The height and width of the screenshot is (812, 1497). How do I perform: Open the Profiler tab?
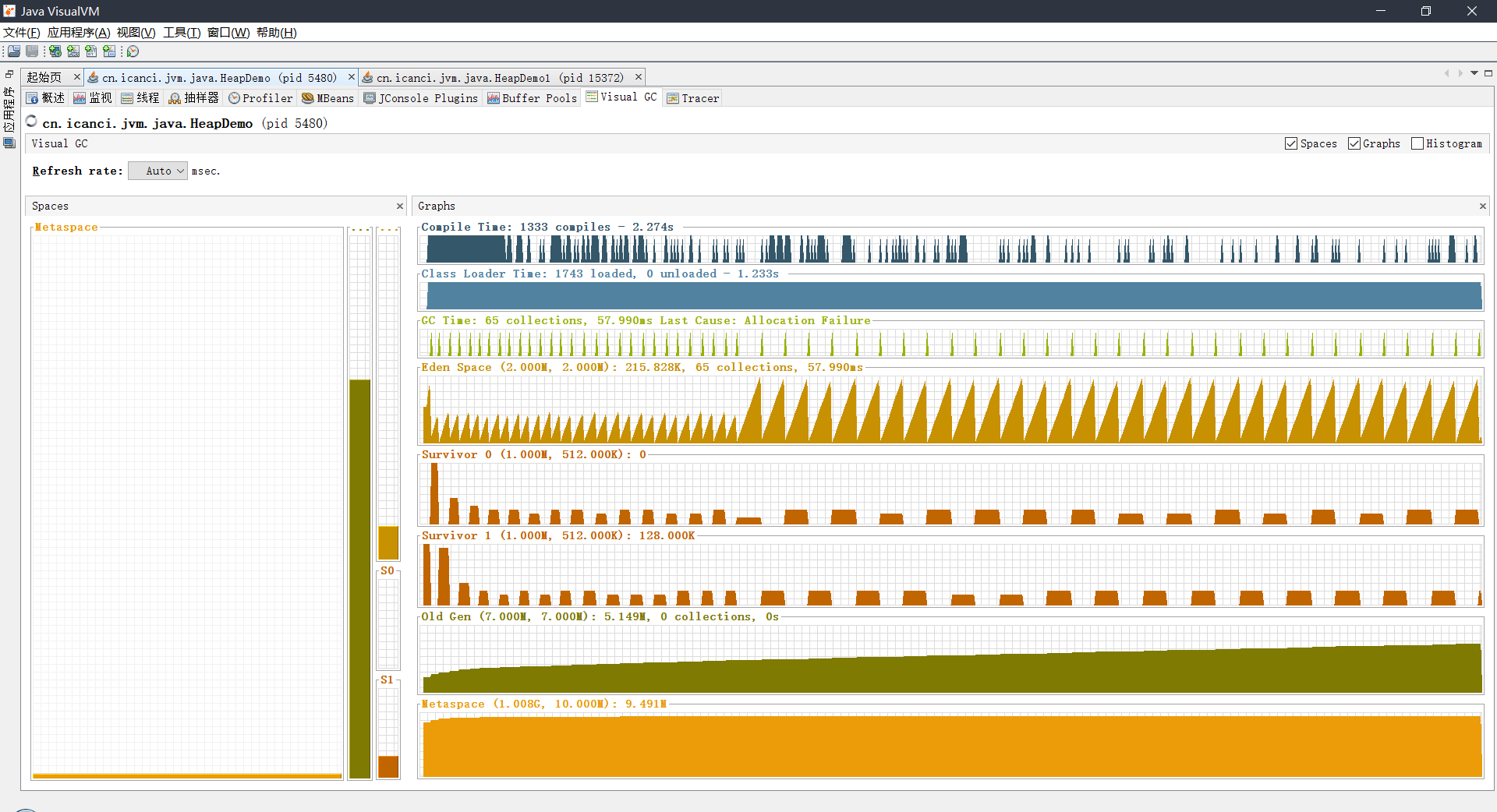(260, 98)
